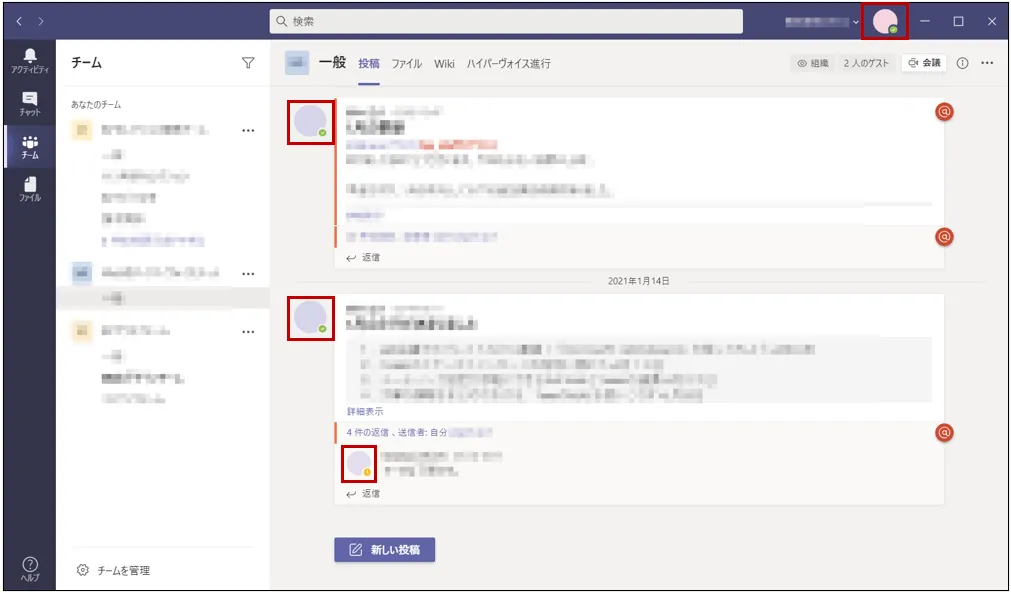Screen dimensions: 1011x592
Task: Click the forward navigation arrow
Action: click(x=41, y=21)
